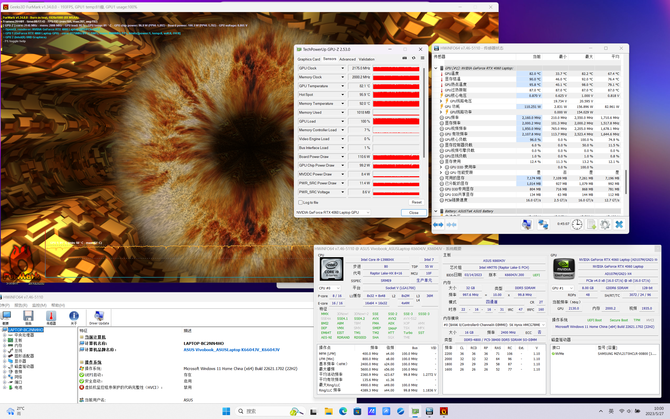Screen dimensions: 670x419
Task: Open the ASUS Vivobook brand name link
Action: [x=232, y=349]
